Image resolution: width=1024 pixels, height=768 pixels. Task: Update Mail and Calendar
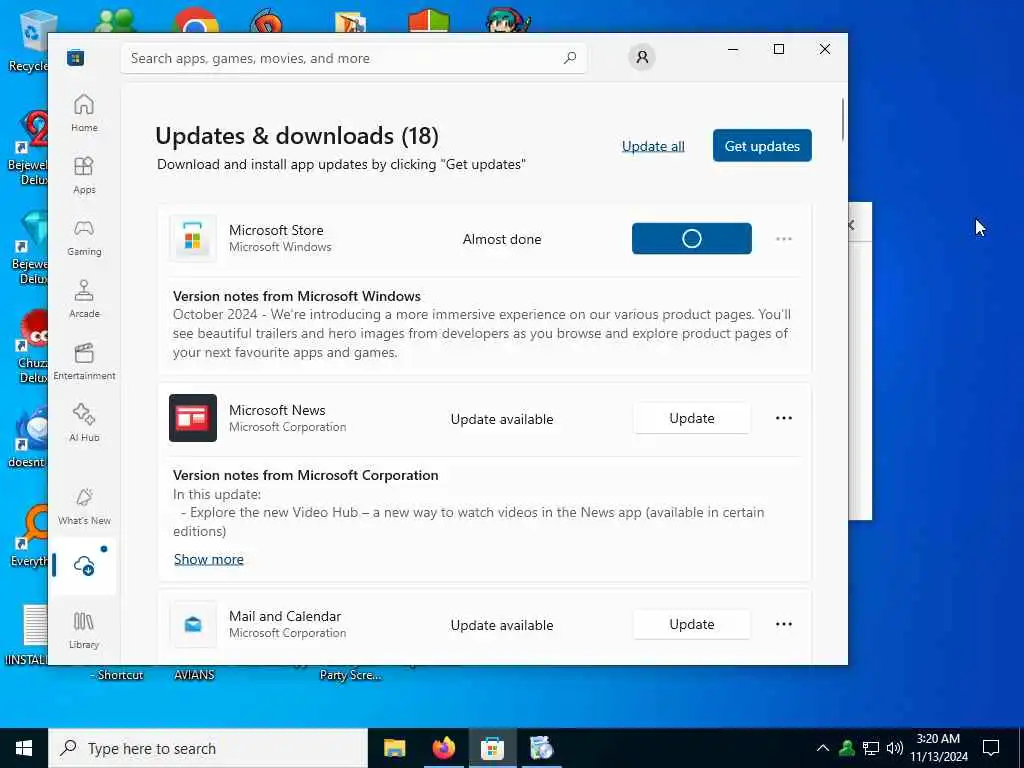[692, 624]
